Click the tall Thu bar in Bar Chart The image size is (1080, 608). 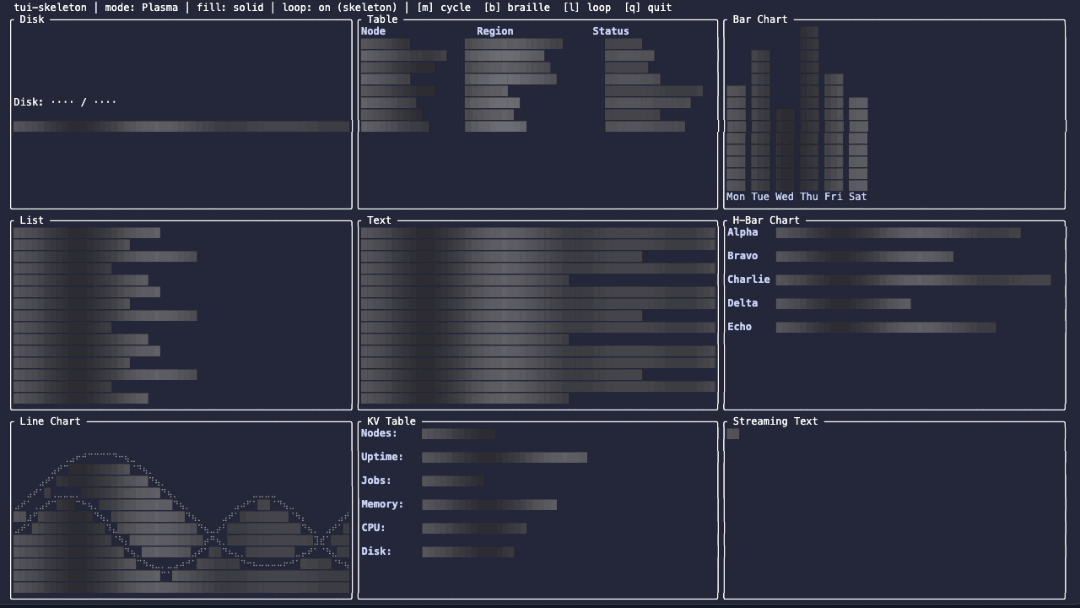click(x=809, y=108)
